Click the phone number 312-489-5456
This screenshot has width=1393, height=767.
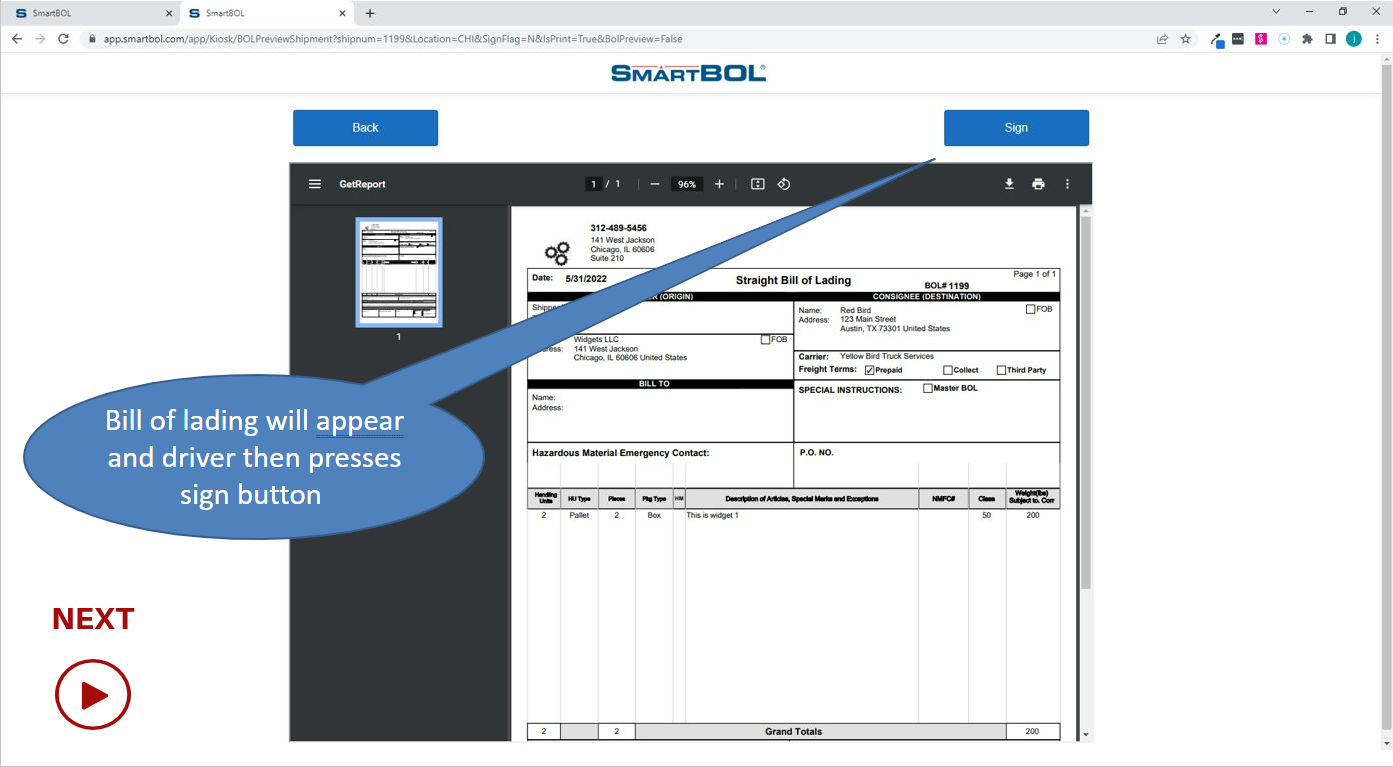click(618, 228)
